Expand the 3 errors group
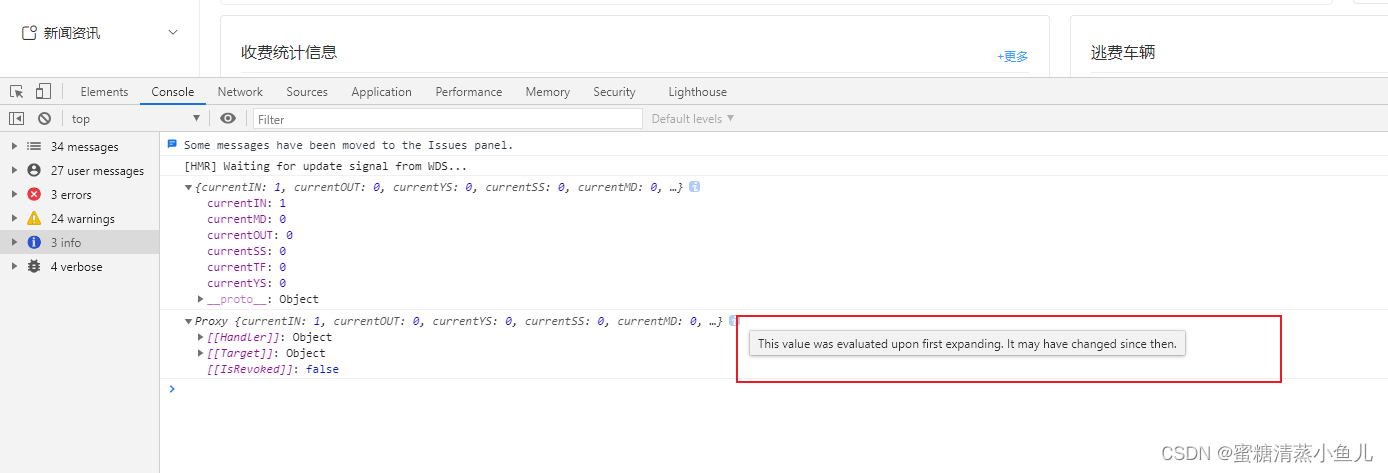1388x473 pixels. coord(14,195)
